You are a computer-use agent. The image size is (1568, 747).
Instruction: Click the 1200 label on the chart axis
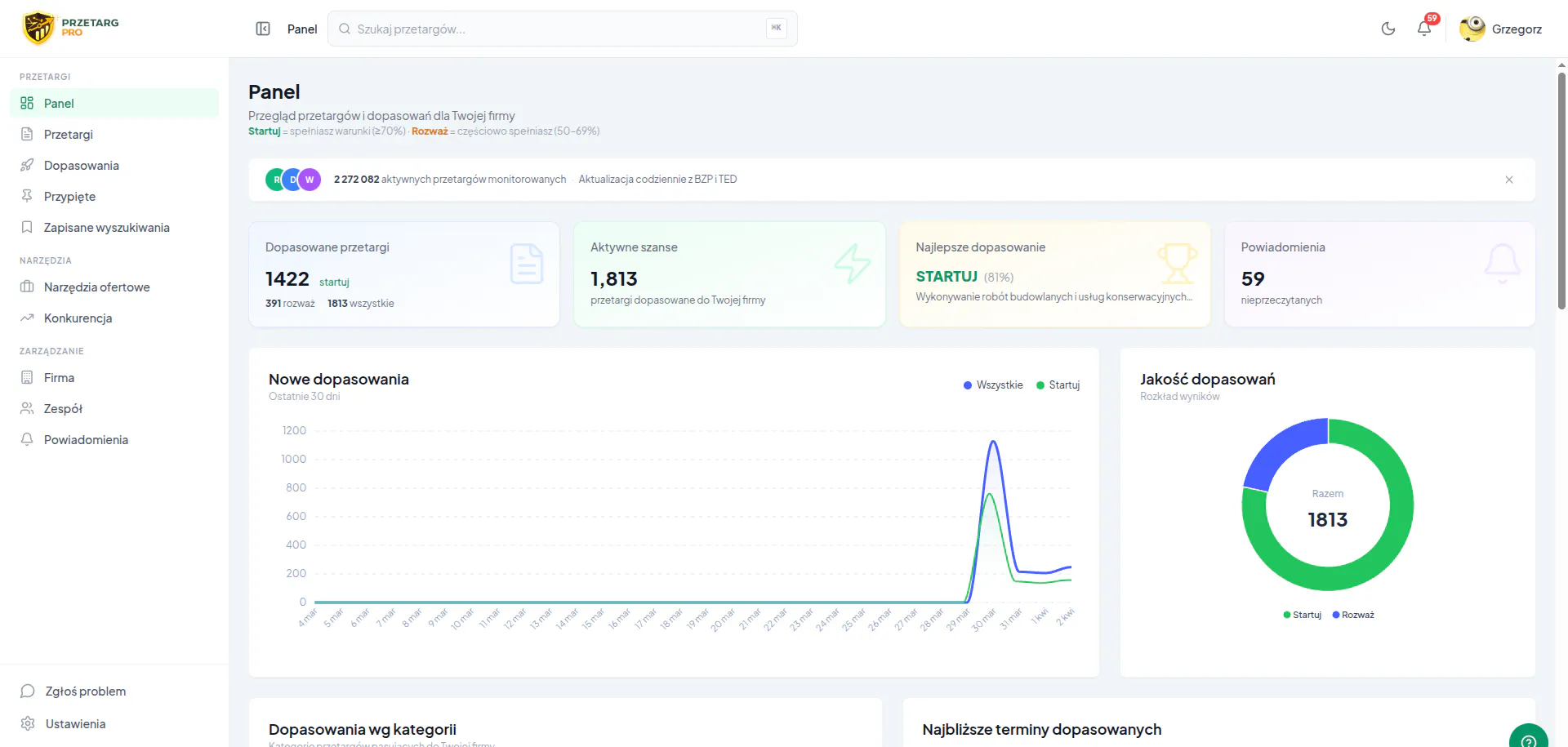coord(294,430)
